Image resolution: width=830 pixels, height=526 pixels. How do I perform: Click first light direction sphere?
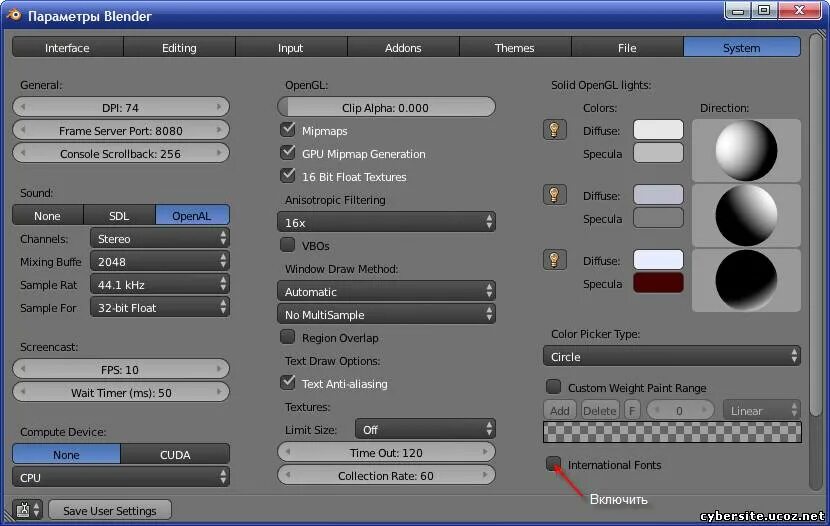click(x=746, y=150)
